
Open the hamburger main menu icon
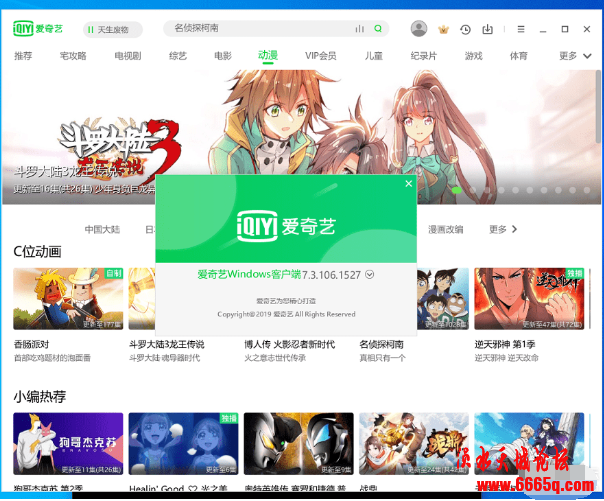click(x=521, y=29)
